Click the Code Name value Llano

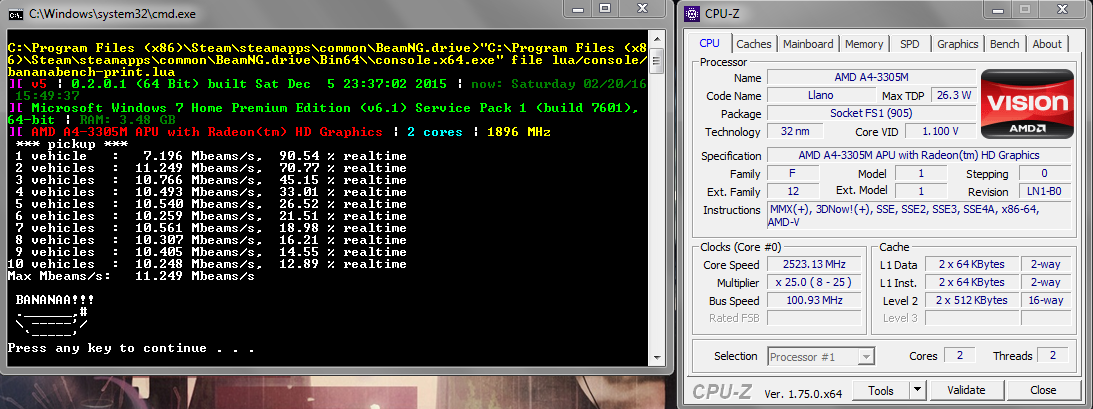pos(819,95)
